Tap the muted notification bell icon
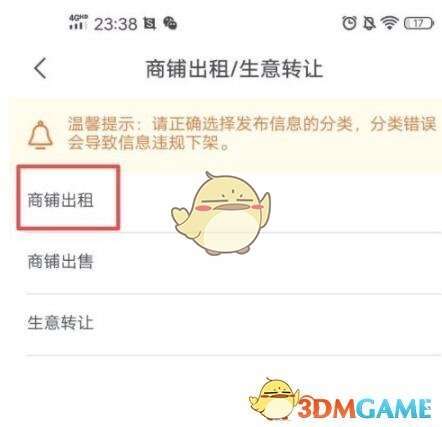The height and width of the screenshot is (427, 442). 369,24
